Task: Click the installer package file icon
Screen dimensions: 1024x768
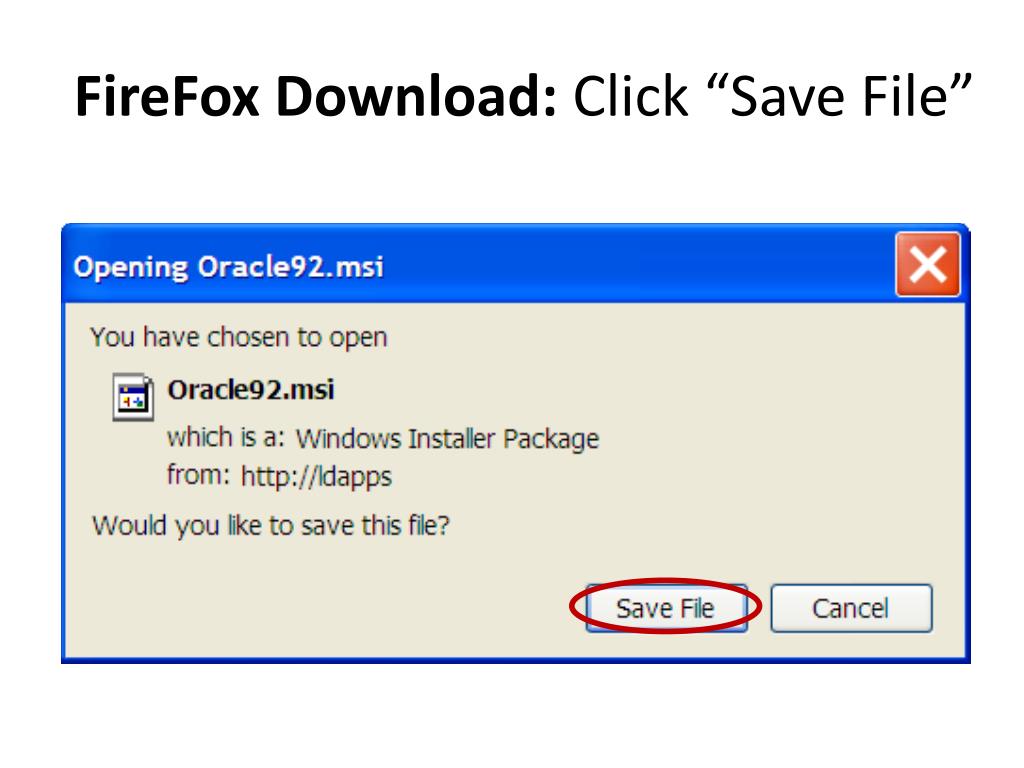Action: [x=133, y=397]
